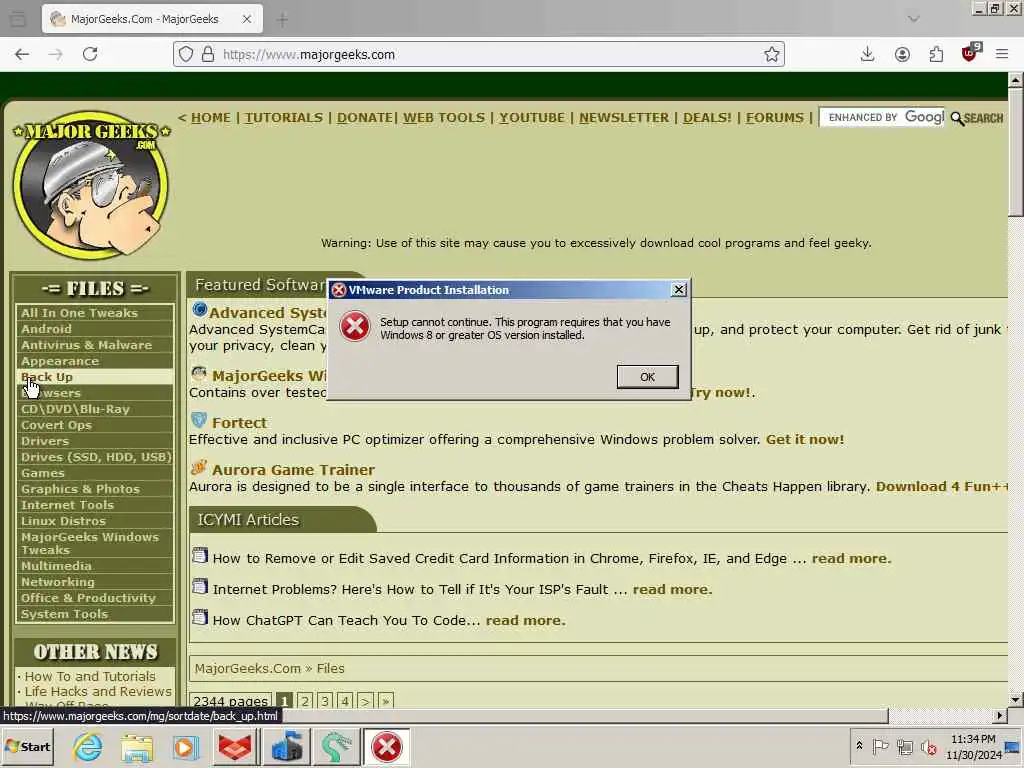This screenshot has height=768, width=1024.
Task: Open uBlock Origin extension icon
Action: point(970,53)
